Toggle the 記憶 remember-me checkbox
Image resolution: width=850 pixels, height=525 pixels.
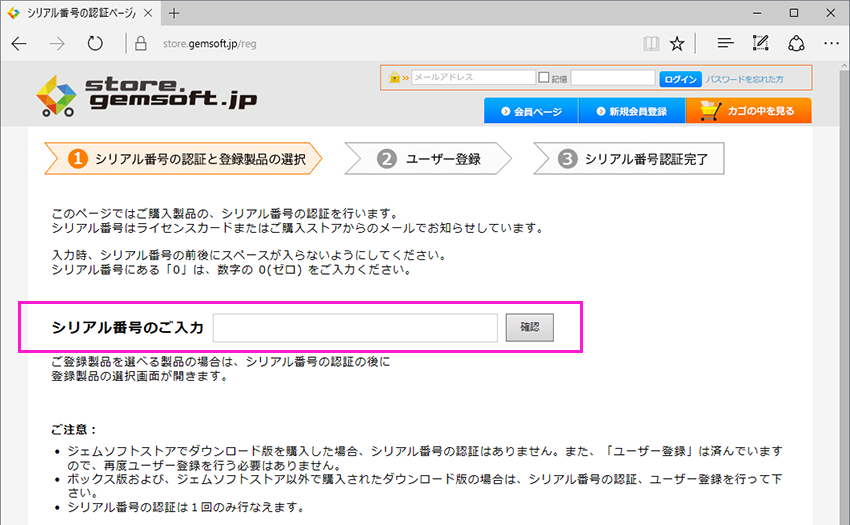coord(544,78)
